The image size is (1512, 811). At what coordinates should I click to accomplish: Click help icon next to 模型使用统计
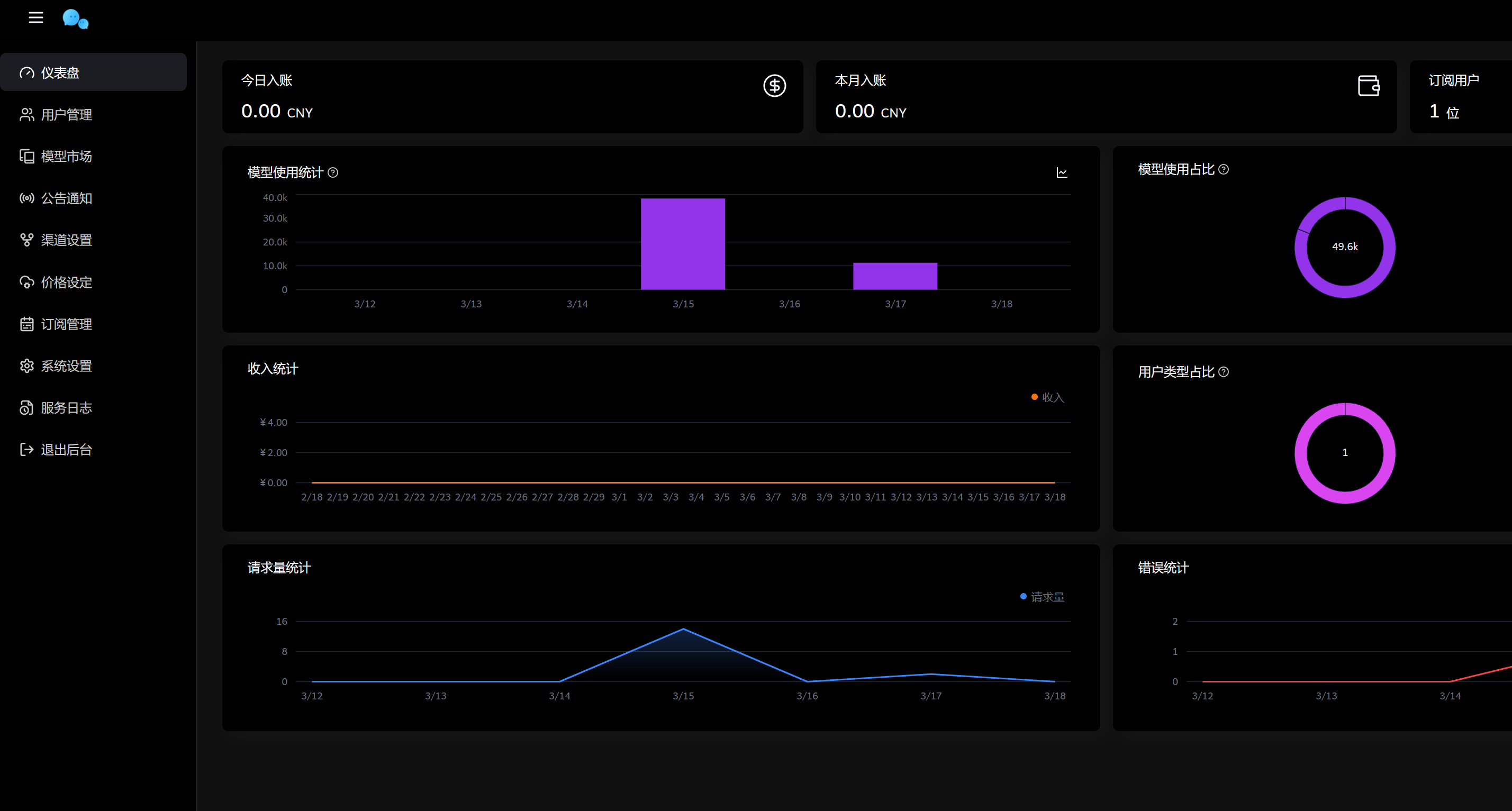coord(333,172)
